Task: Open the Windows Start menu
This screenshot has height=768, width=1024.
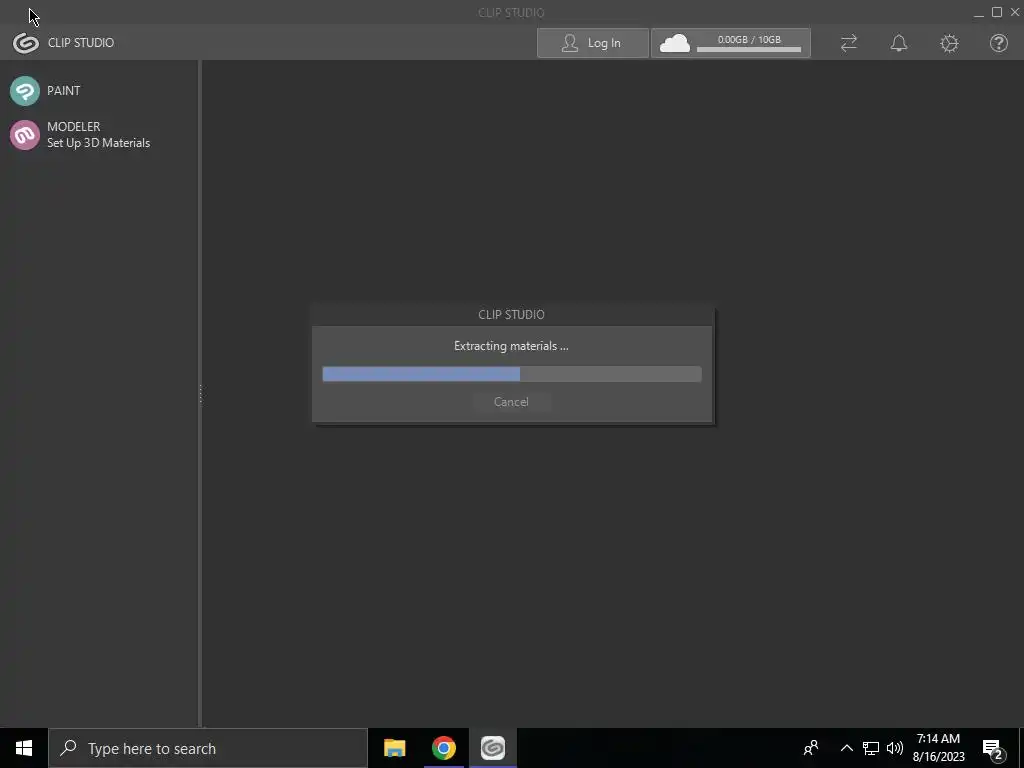Action: (x=24, y=748)
